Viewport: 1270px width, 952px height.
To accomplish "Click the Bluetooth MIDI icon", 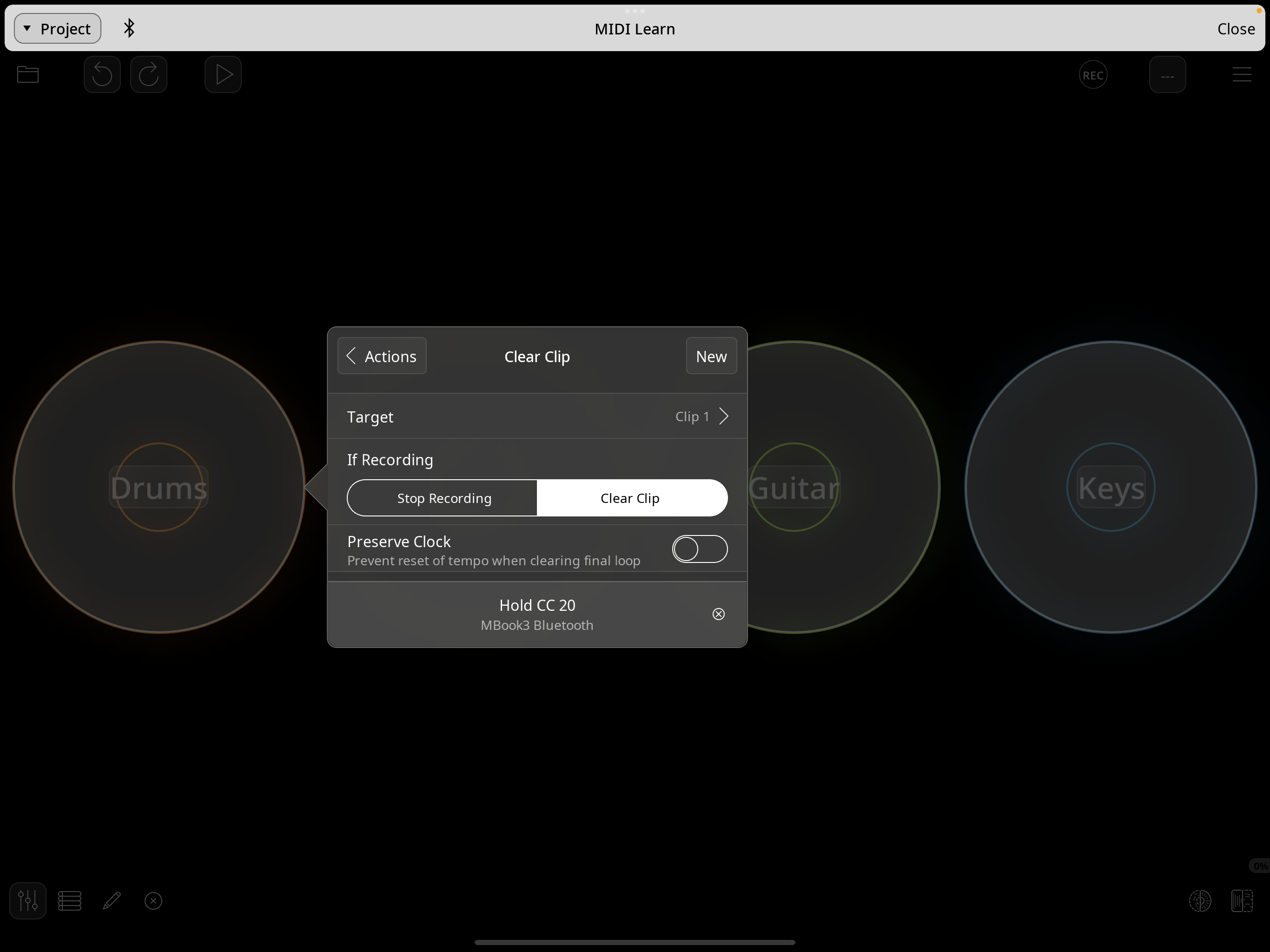I will (x=129, y=28).
